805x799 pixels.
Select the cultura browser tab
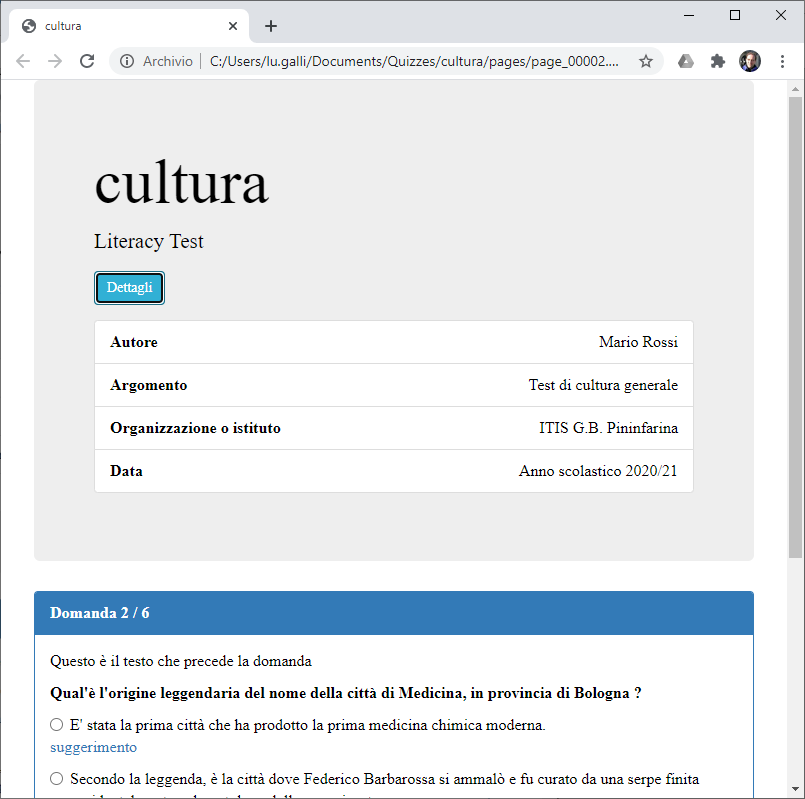pos(128,26)
